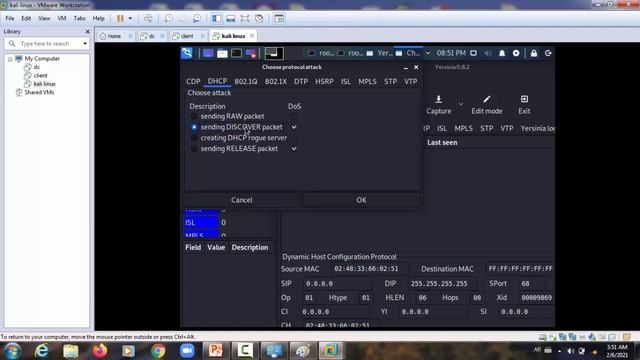640x360 pixels.
Task: Launch the terminal emulator from Kali panel
Action: point(236,53)
